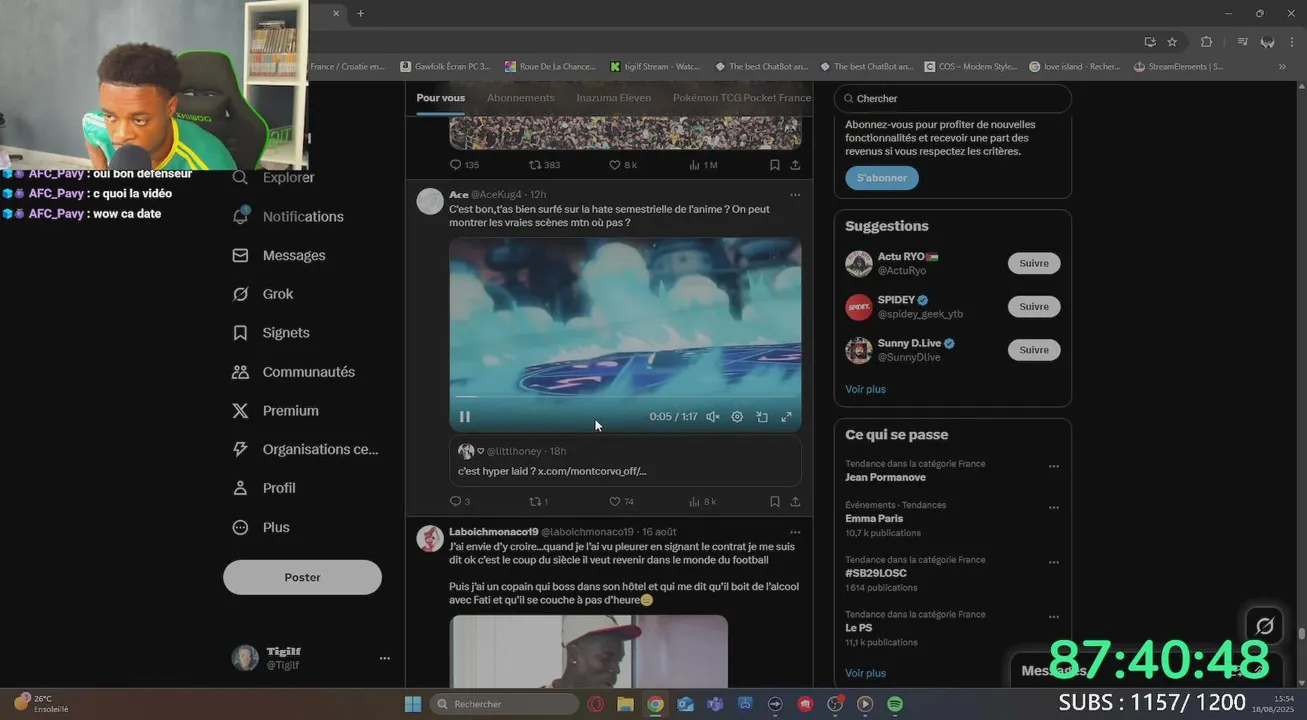This screenshot has width=1307, height=720.
Task: Reply to the tweet with 135 replies
Action: tap(455, 165)
